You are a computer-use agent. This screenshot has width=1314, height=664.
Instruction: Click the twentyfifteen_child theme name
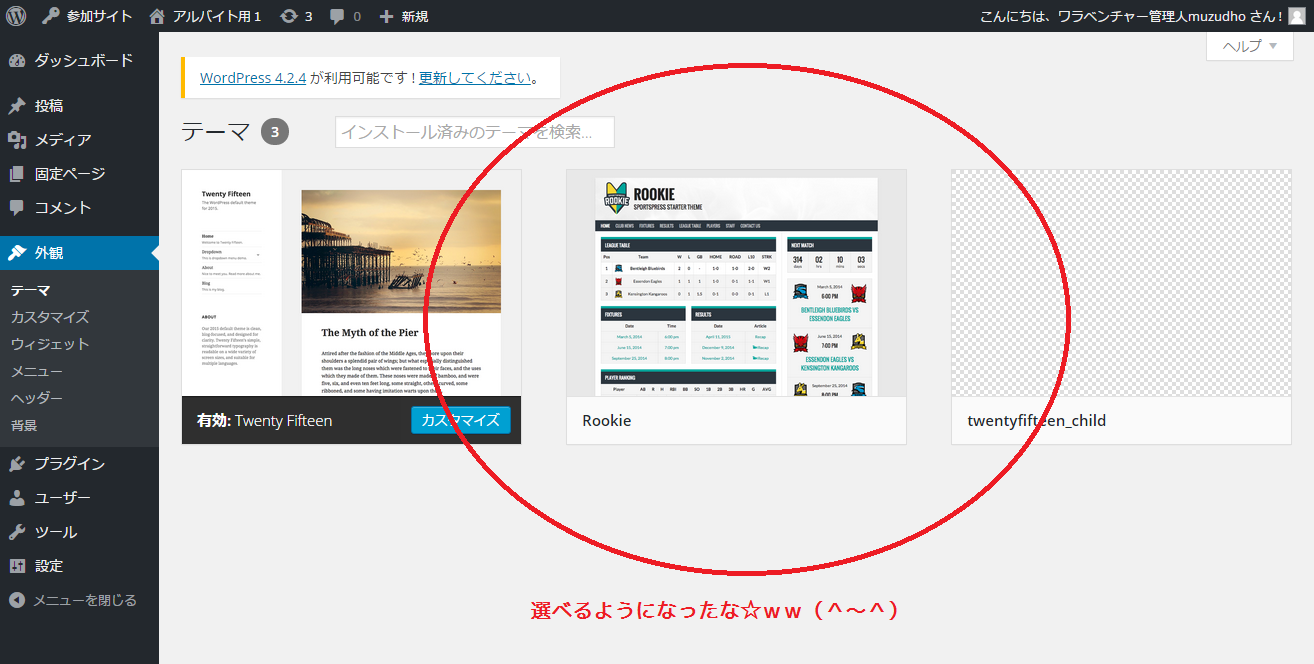click(x=1037, y=421)
